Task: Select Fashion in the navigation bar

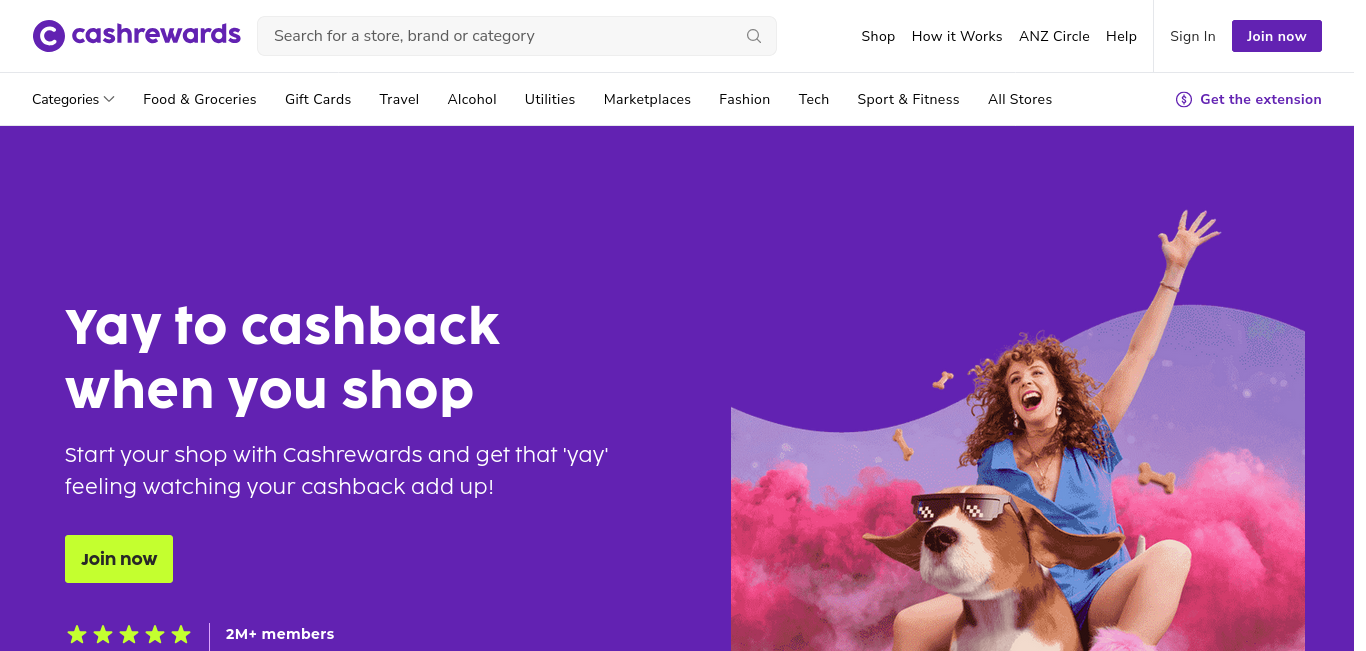Action: point(745,99)
